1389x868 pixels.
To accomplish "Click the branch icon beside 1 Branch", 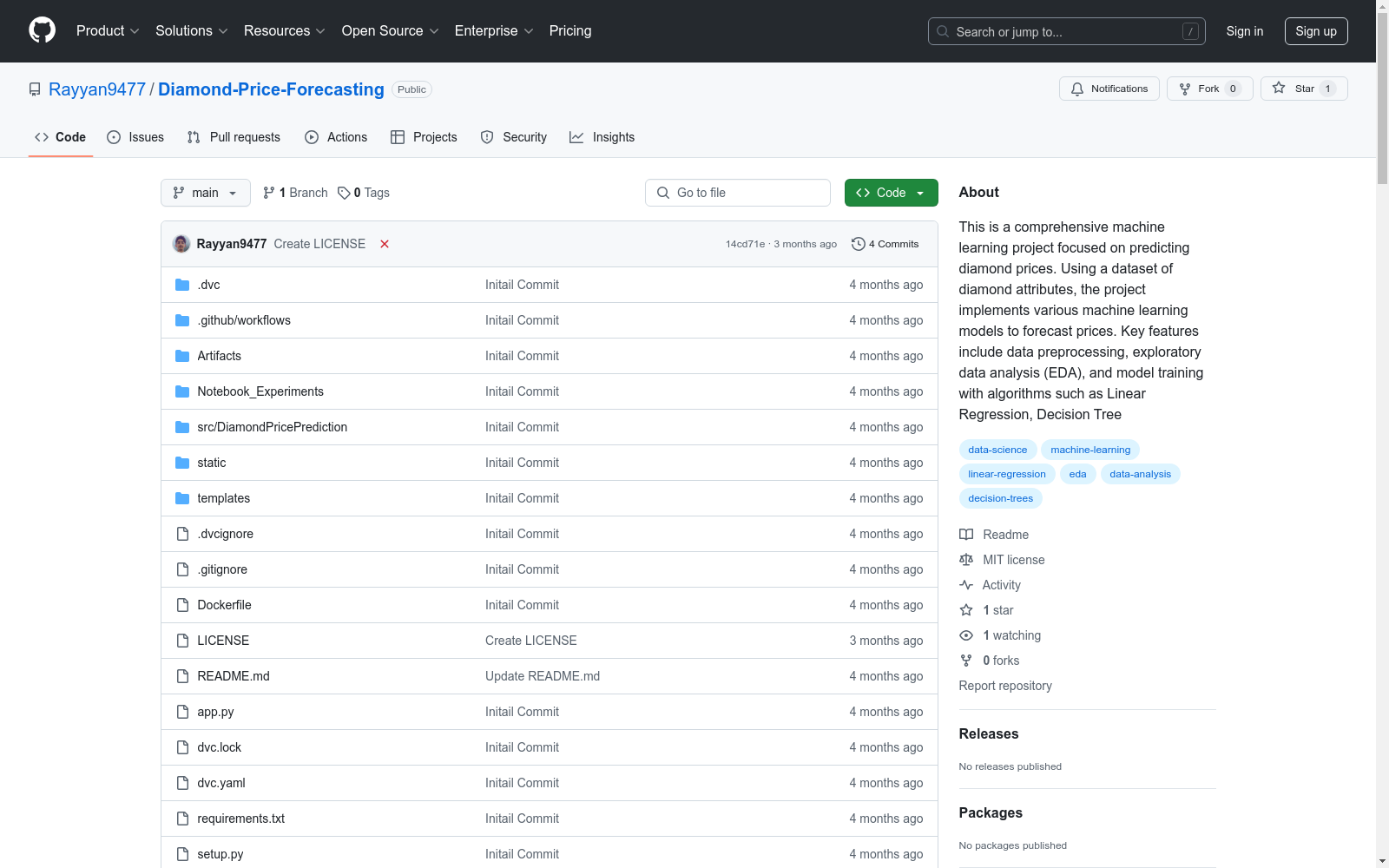I will (269, 193).
